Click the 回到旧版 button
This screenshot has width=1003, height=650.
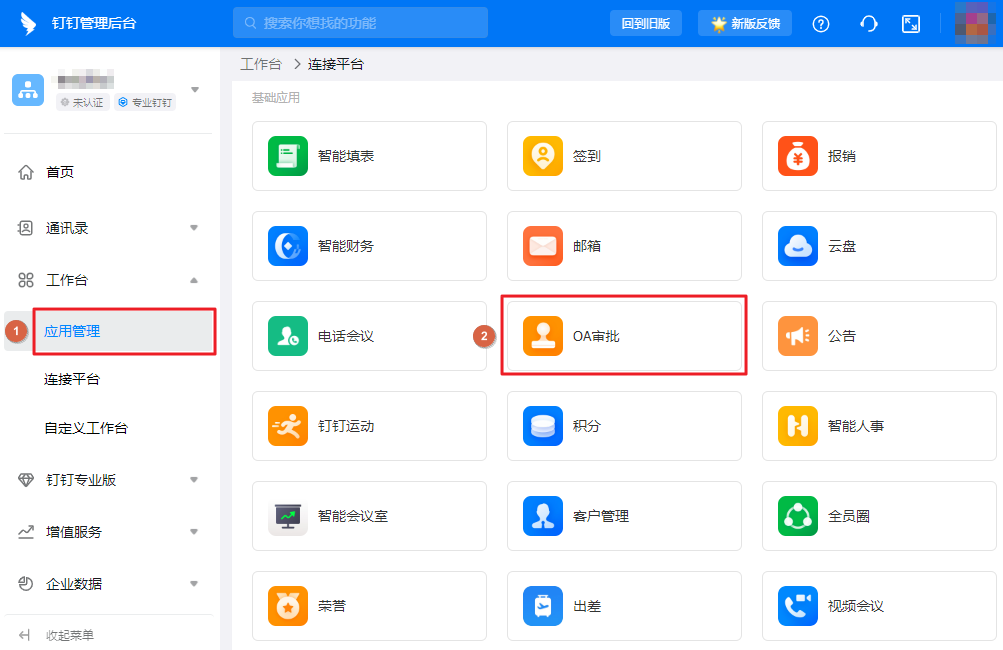pos(645,22)
